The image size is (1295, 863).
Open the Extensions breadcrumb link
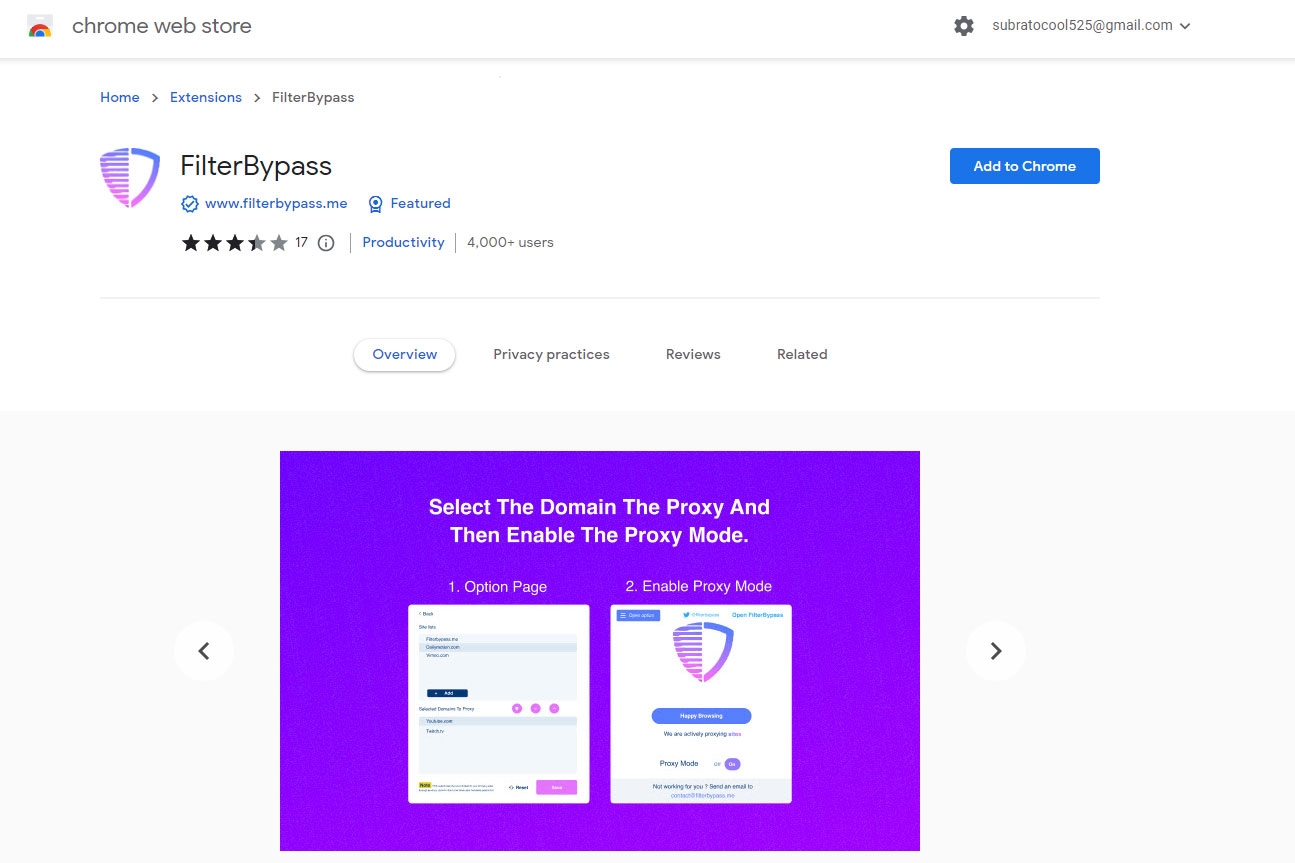(206, 97)
